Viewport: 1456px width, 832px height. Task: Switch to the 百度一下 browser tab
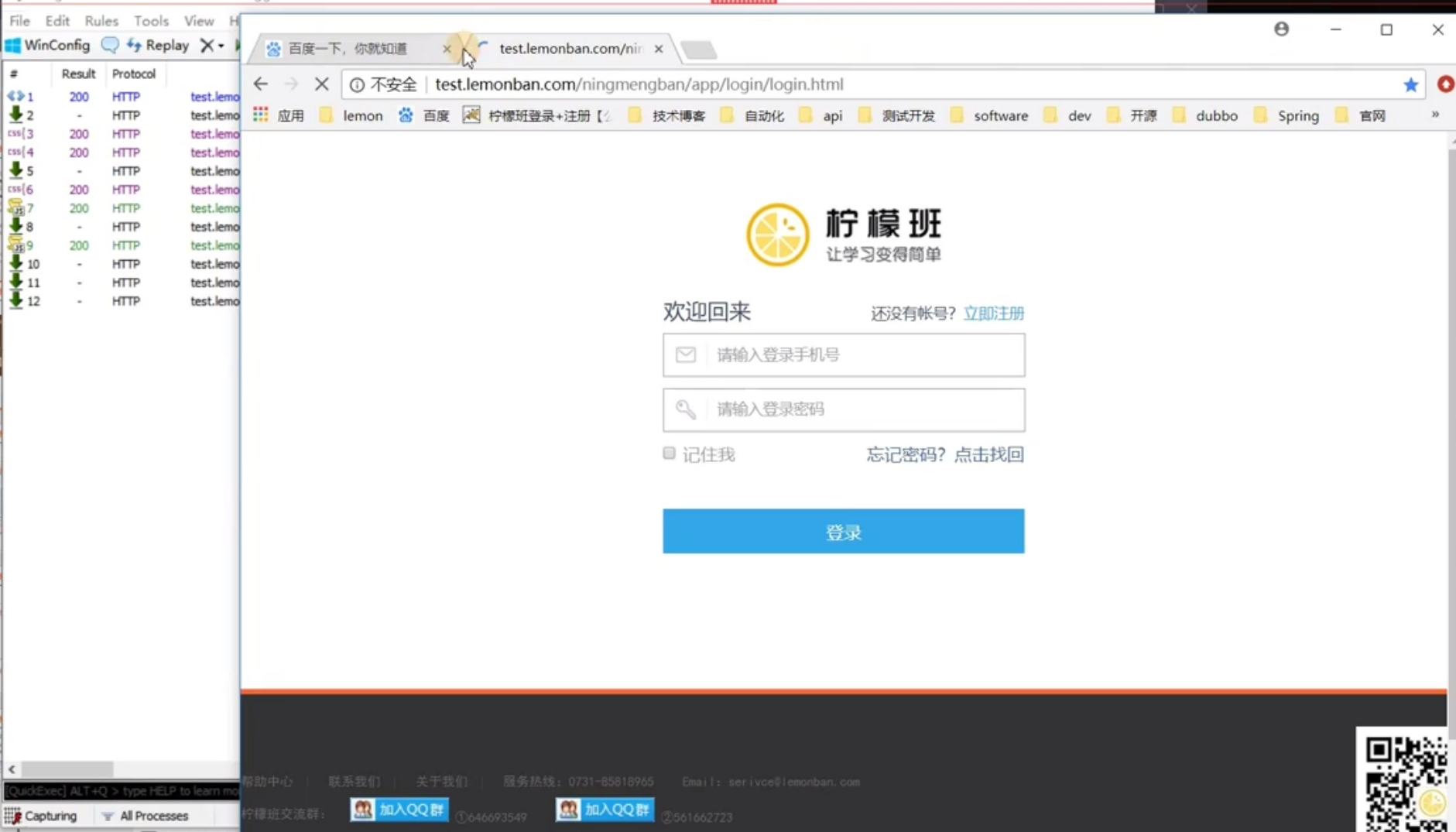(x=348, y=48)
